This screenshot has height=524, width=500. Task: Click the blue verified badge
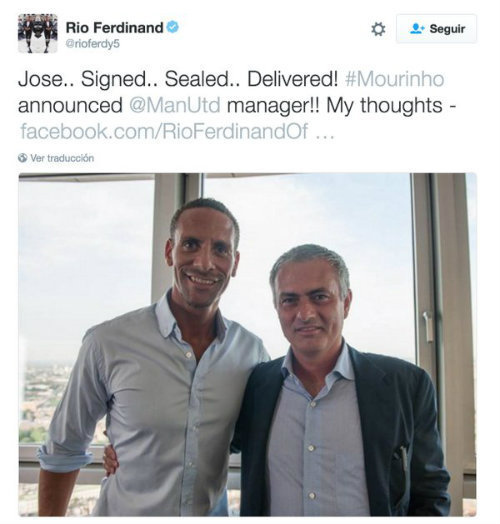coord(172,27)
